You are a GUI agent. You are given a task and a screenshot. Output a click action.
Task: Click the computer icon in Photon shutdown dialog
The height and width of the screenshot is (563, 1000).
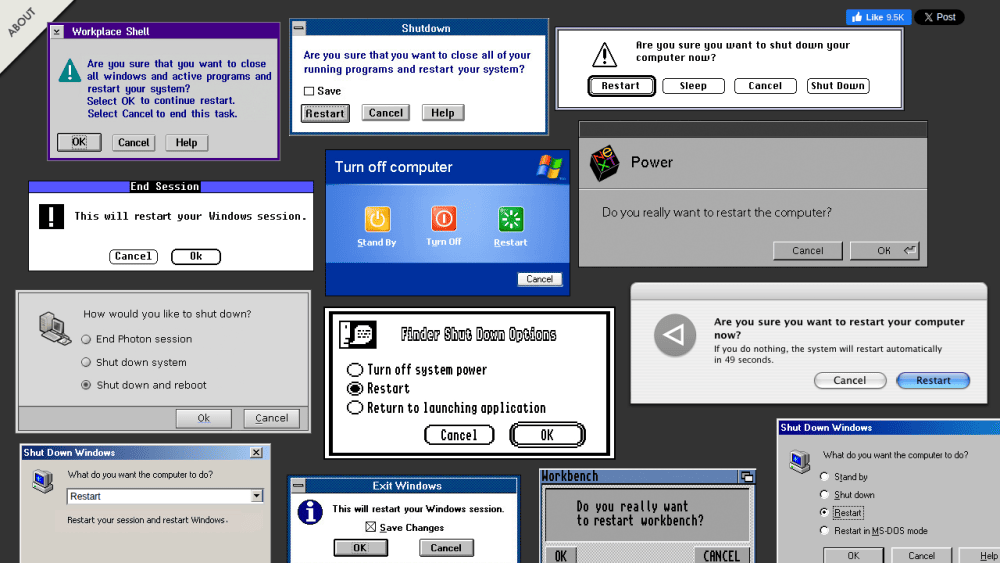coord(54,328)
